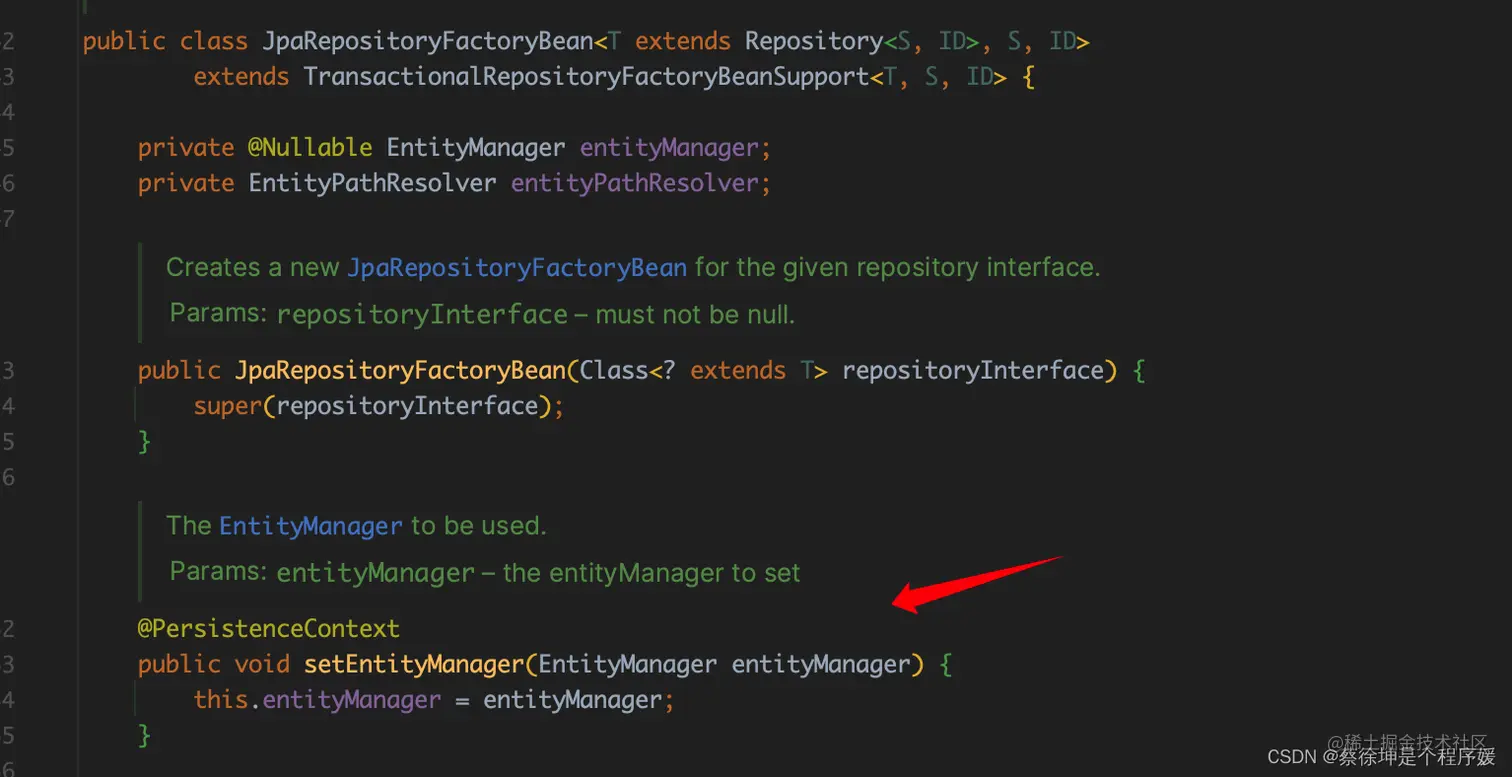1512x777 pixels.
Task: Click public keyword of the constructor
Action: pyautogui.click(x=179, y=371)
